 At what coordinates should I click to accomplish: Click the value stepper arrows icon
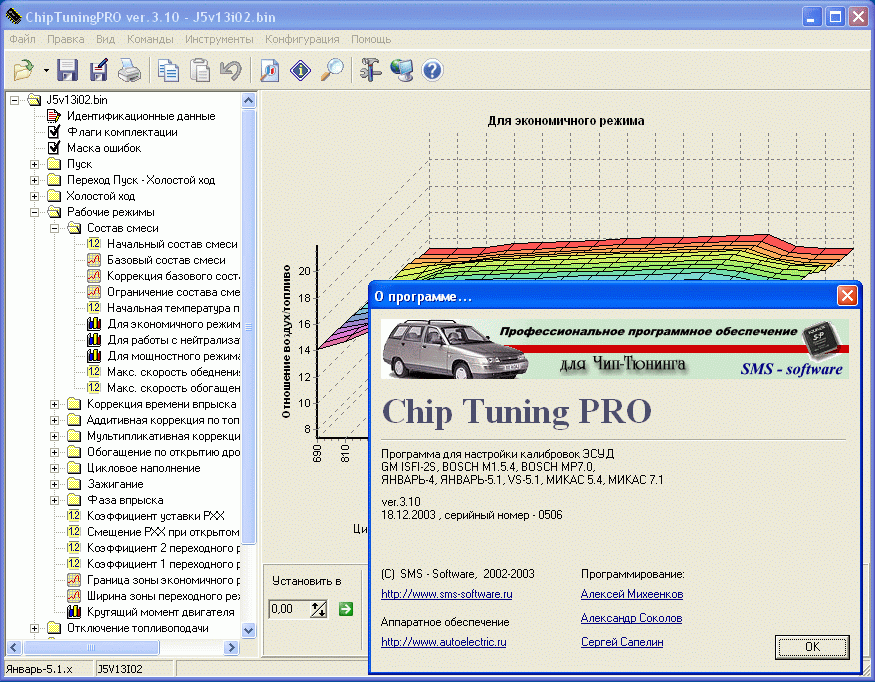319,609
